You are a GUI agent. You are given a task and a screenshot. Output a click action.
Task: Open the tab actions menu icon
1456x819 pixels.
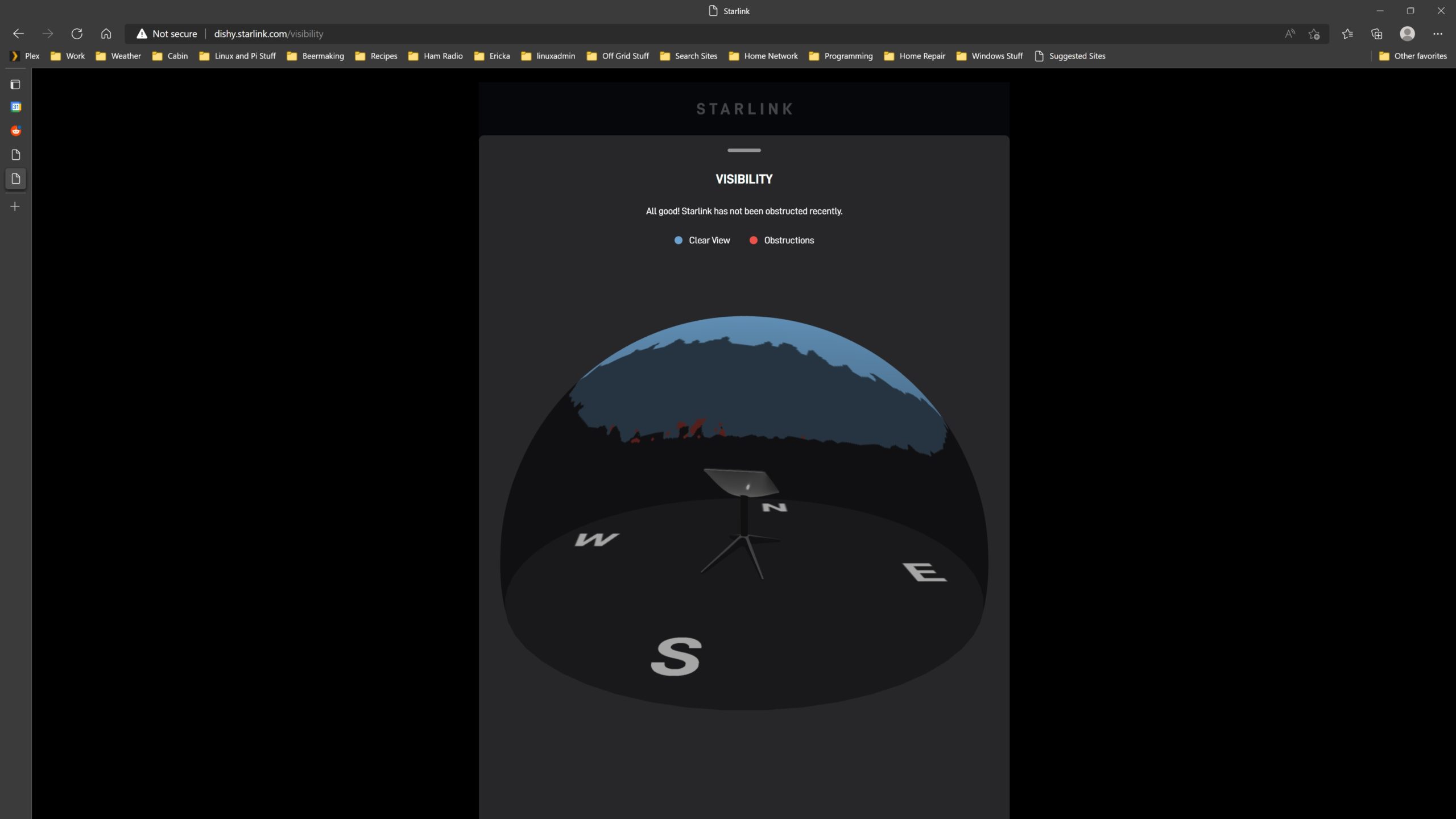[15, 84]
